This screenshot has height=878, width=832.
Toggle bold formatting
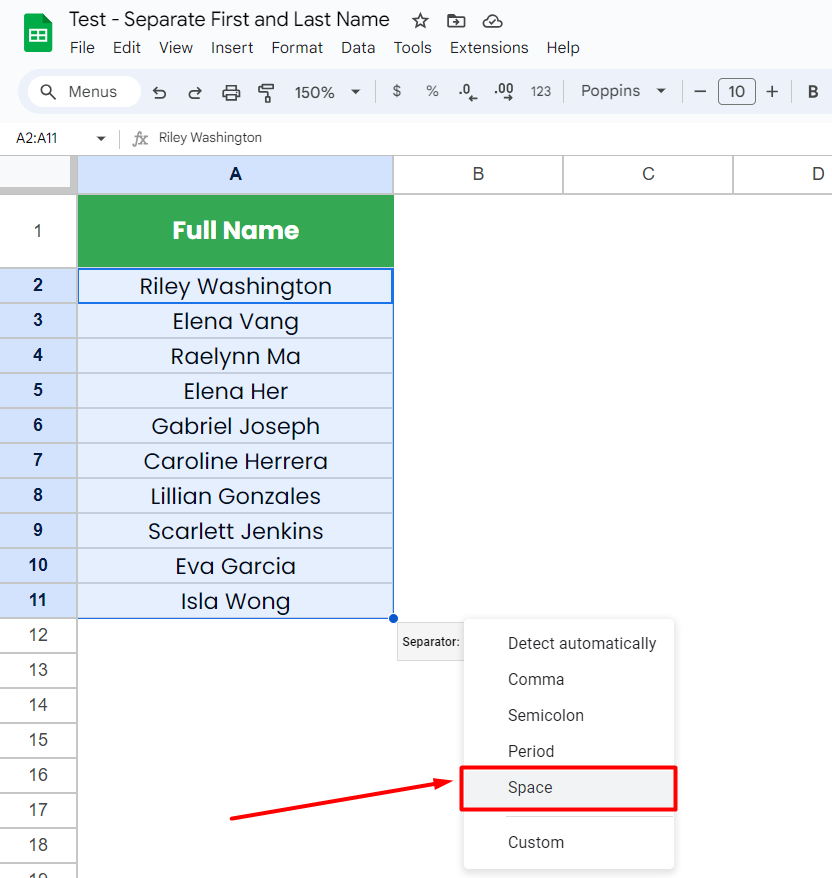(813, 91)
